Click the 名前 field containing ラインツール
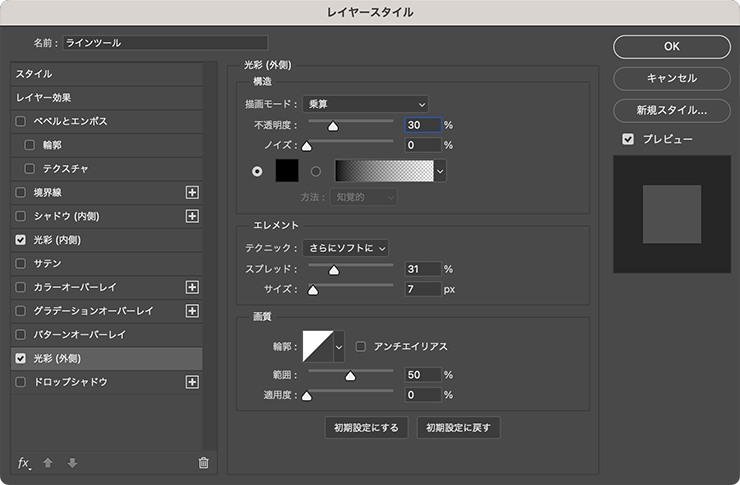The image size is (740, 485). [x=165, y=43]
